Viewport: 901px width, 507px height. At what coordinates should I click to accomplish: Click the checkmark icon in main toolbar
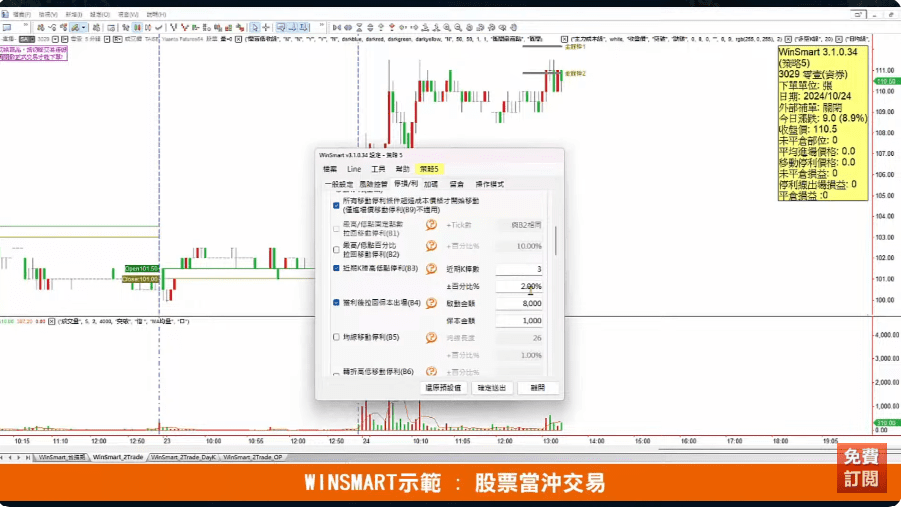pyautogui.click(x=159, y=27)
